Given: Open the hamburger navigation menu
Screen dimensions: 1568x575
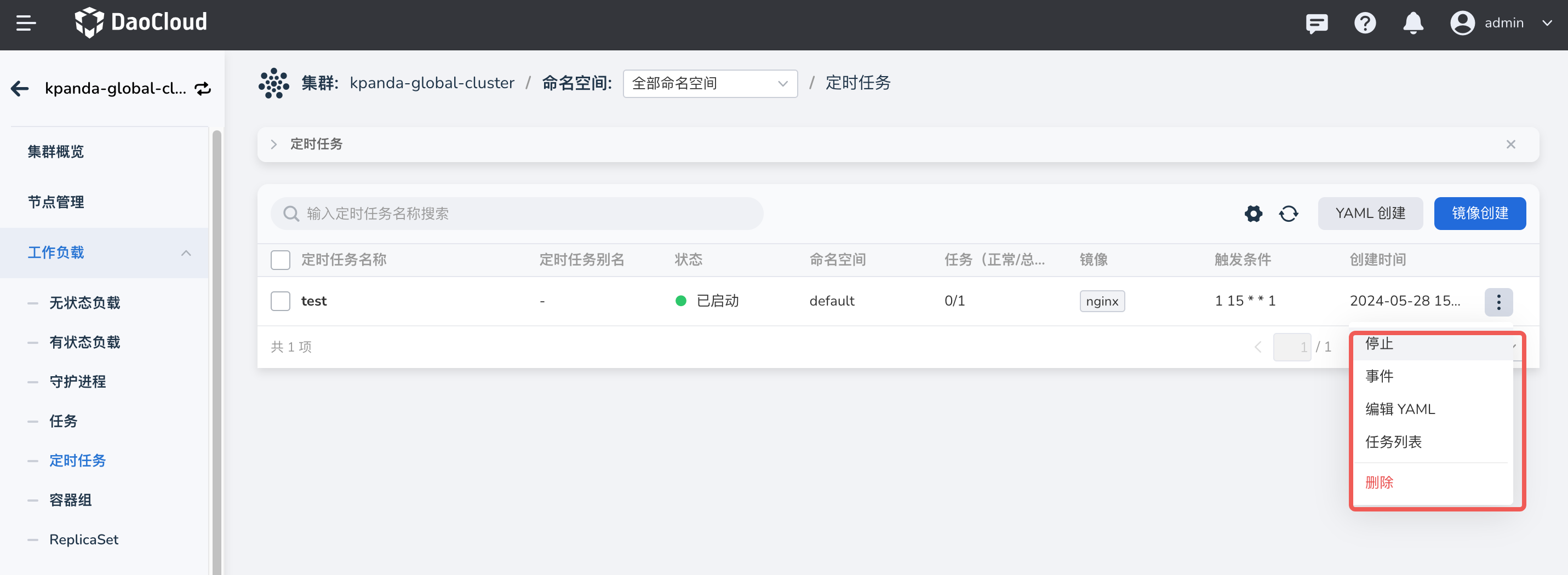Looking at the screenshot, I should pyautogui.click(x=26, y=23).
